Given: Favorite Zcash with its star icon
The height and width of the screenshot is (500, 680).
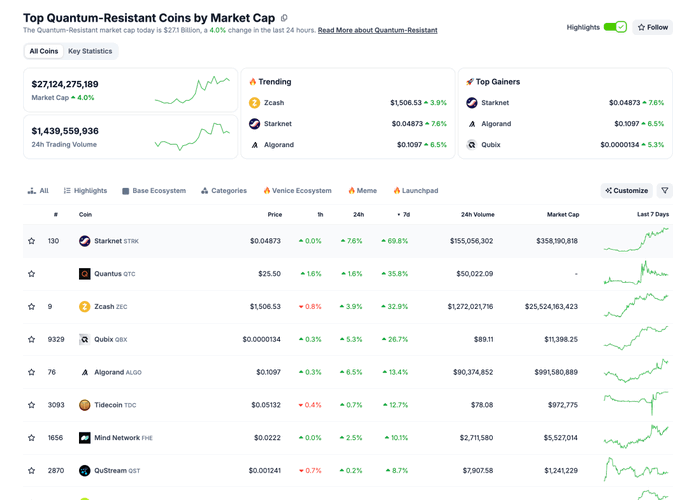Looking at the screenshot, I should (31, 307).
